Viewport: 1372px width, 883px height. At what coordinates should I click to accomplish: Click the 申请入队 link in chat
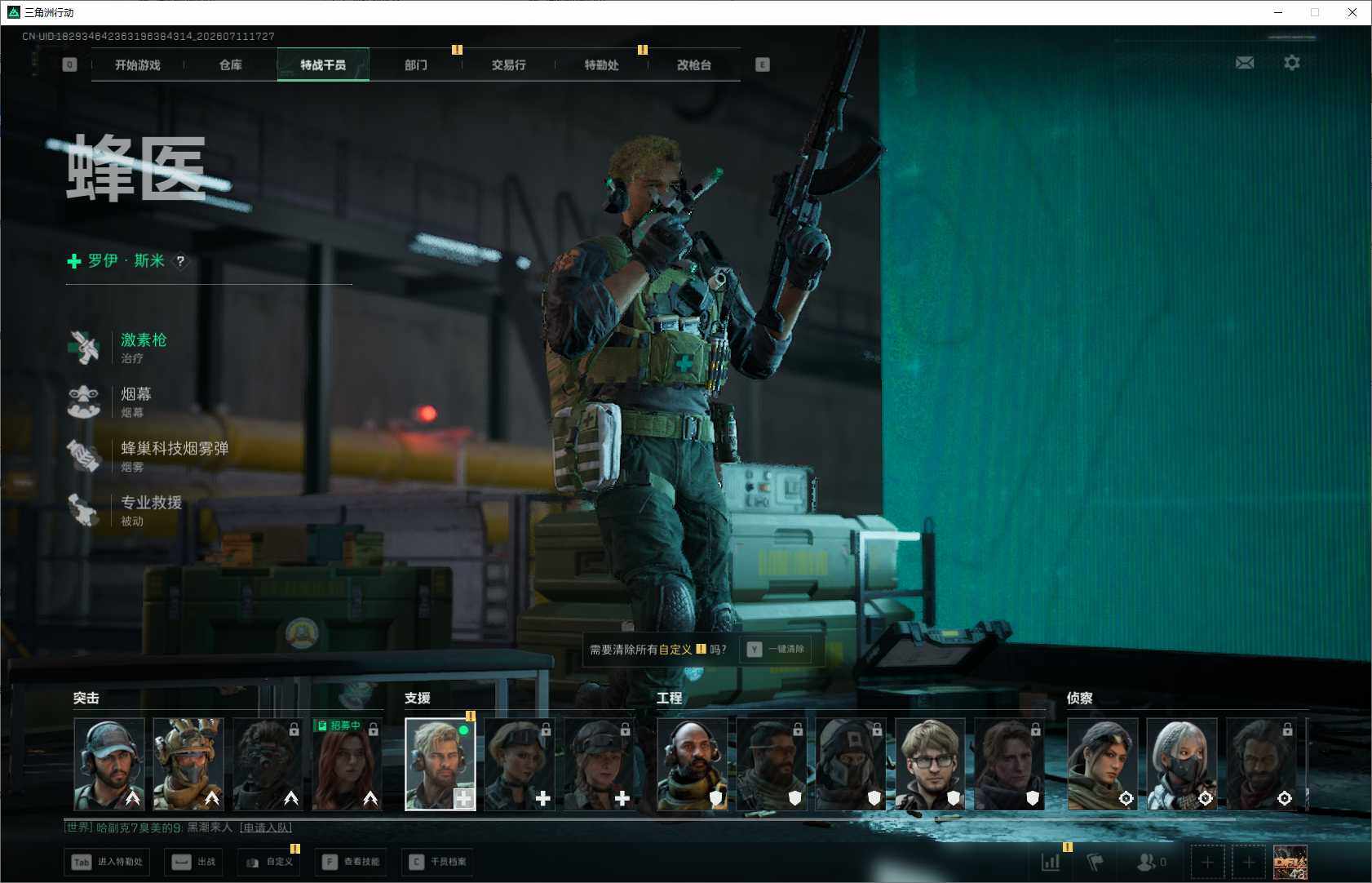[266, 828]
